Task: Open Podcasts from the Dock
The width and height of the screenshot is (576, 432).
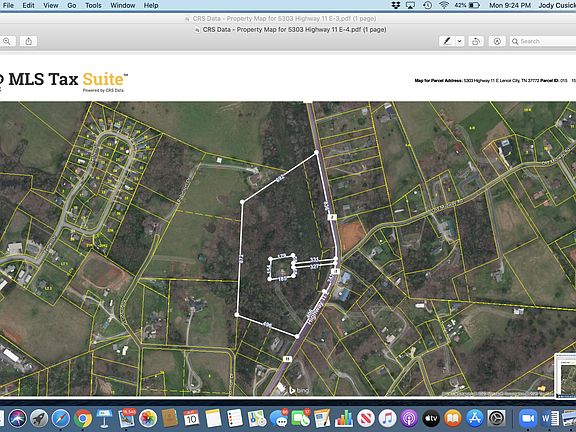Action: point(409,418)
